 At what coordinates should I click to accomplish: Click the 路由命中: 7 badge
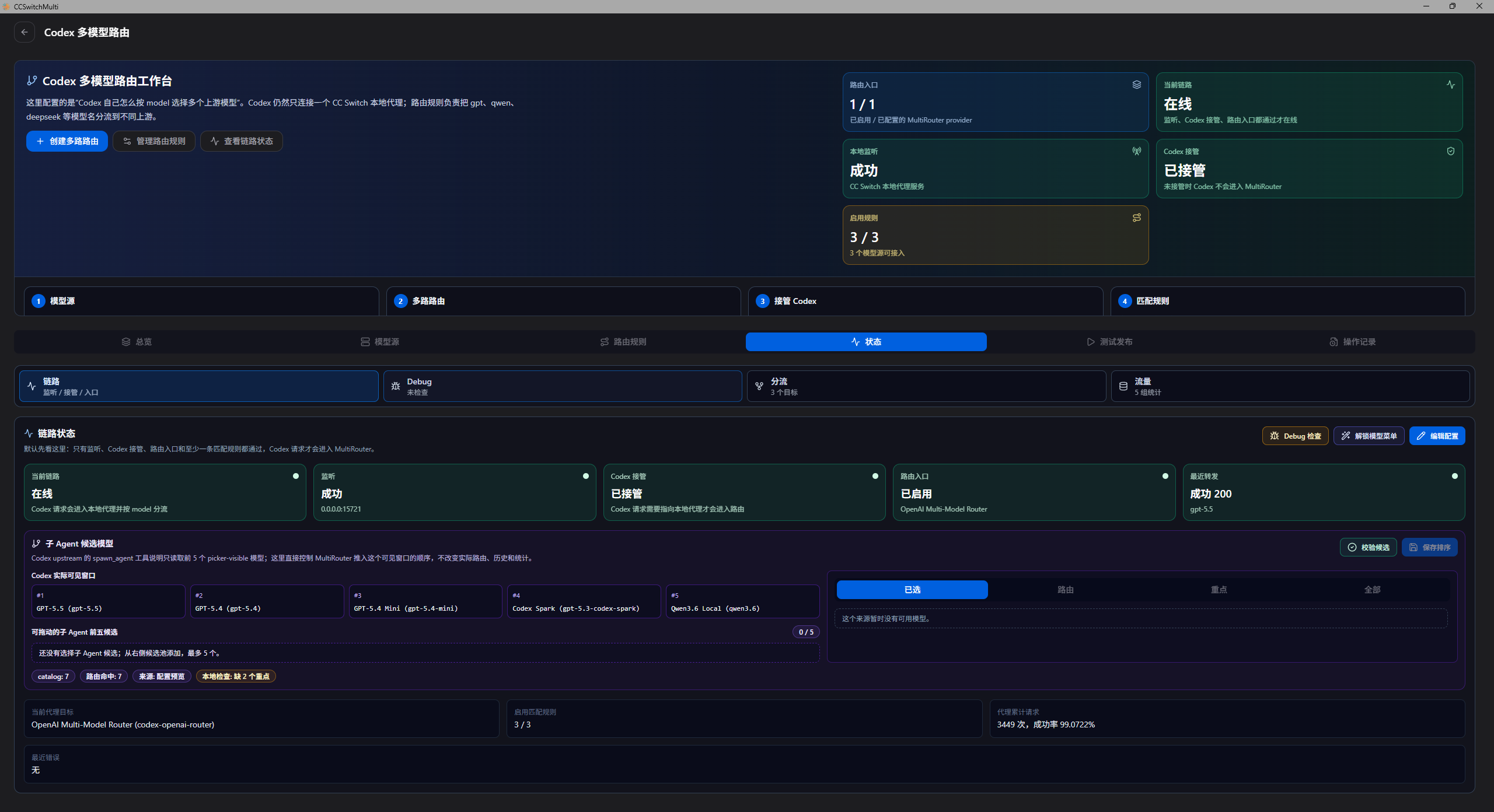click(x=104, y=676)
